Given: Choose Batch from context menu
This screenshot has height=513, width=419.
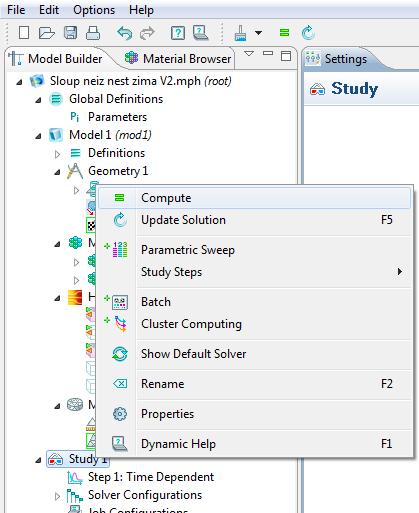Looking at the screenshot, I should pyautogui.click(x=255, y=302).
